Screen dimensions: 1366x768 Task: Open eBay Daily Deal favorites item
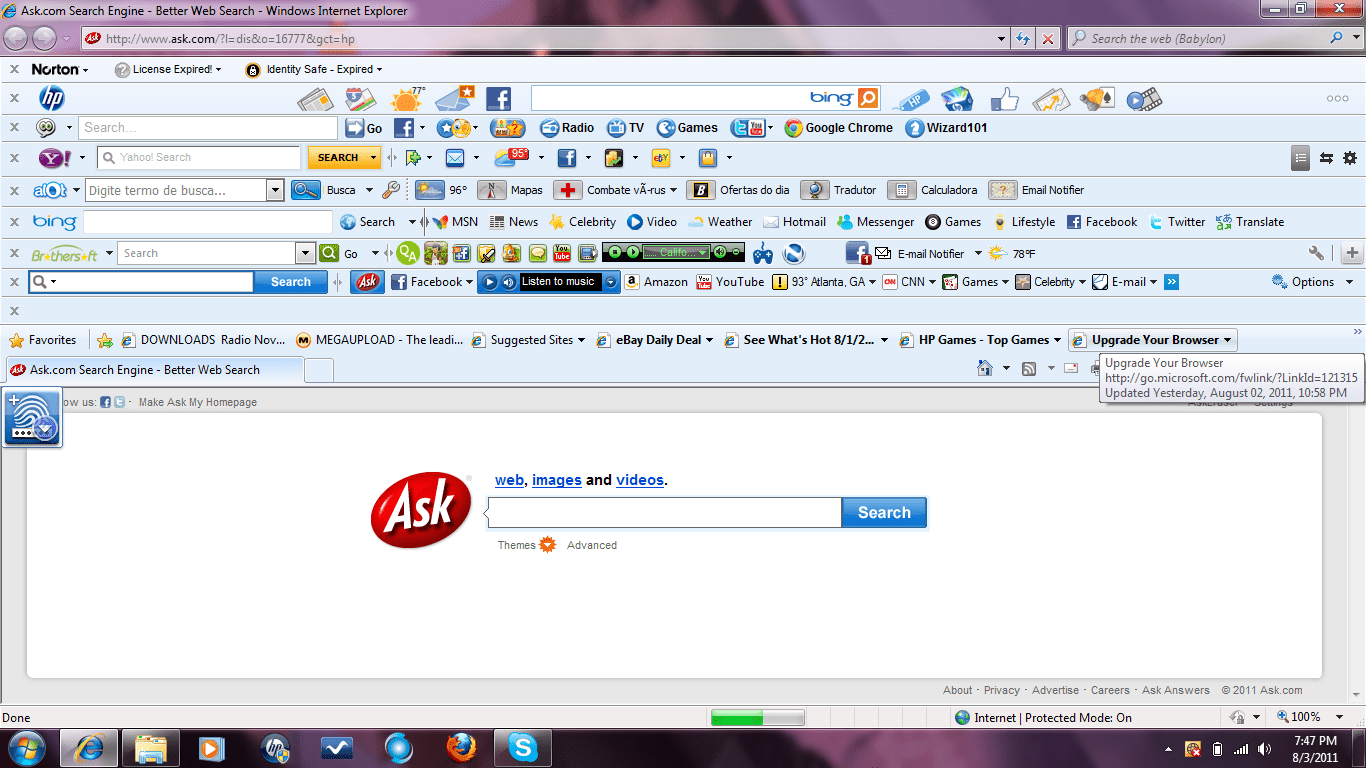click(655, 340)
